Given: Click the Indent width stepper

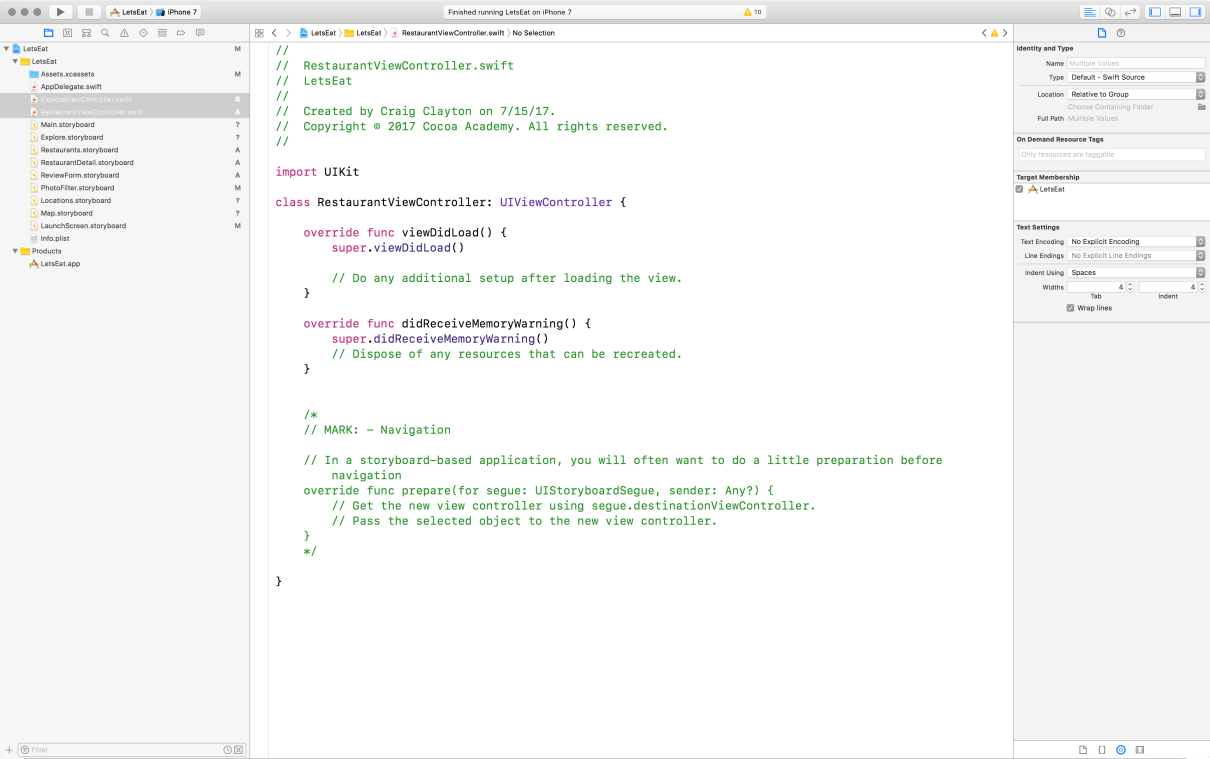Looking at the screenshot, I should 1202,287.
